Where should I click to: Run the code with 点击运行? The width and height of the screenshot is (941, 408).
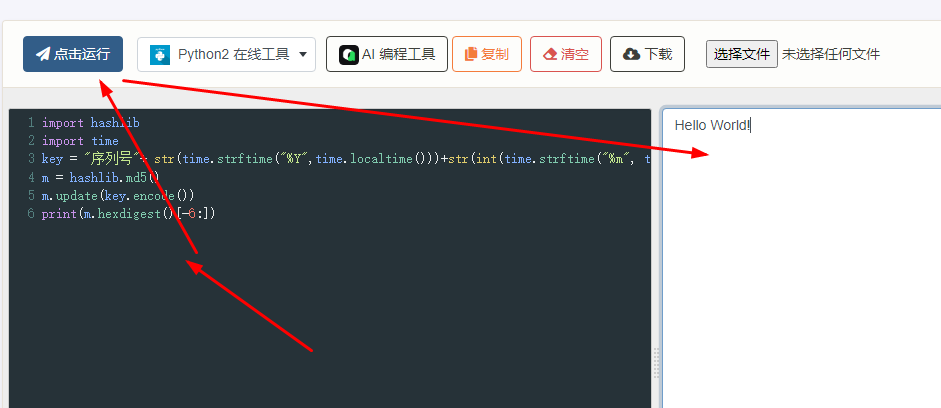click(73, 54)
